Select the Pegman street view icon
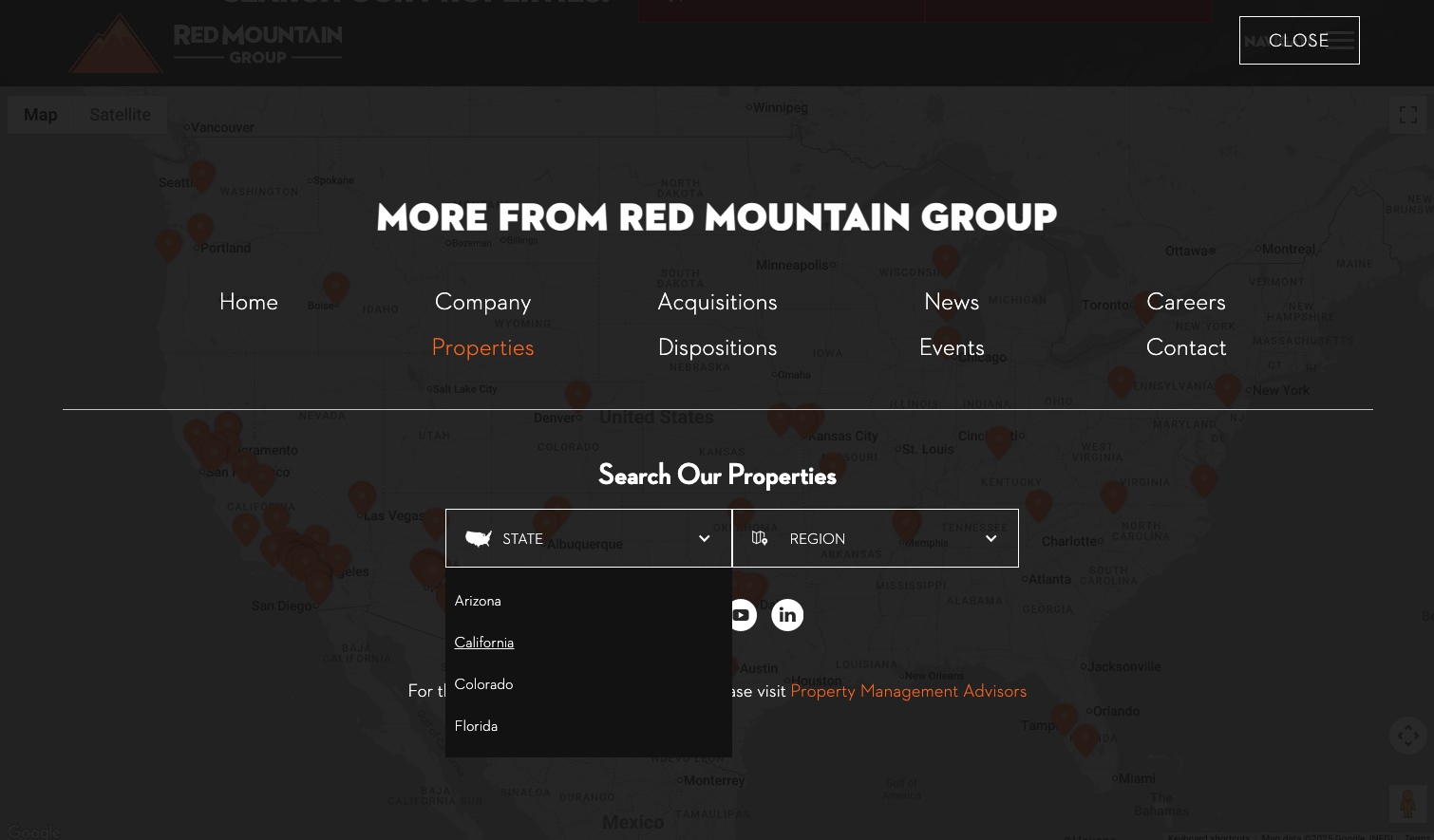This screenshot has width=1434, height=840. point(1406,804)
